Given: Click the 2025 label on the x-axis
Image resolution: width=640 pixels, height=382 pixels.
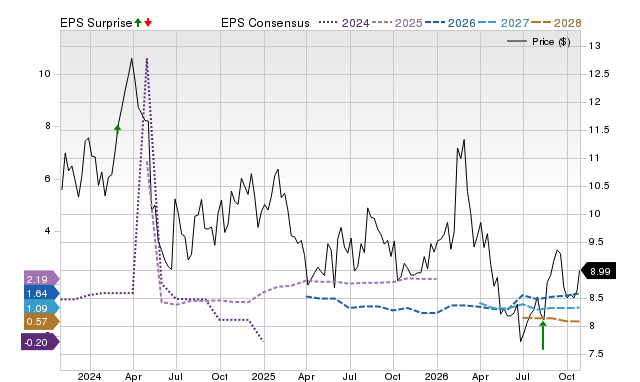Looking at the screenshot, I should coord(263,376).
